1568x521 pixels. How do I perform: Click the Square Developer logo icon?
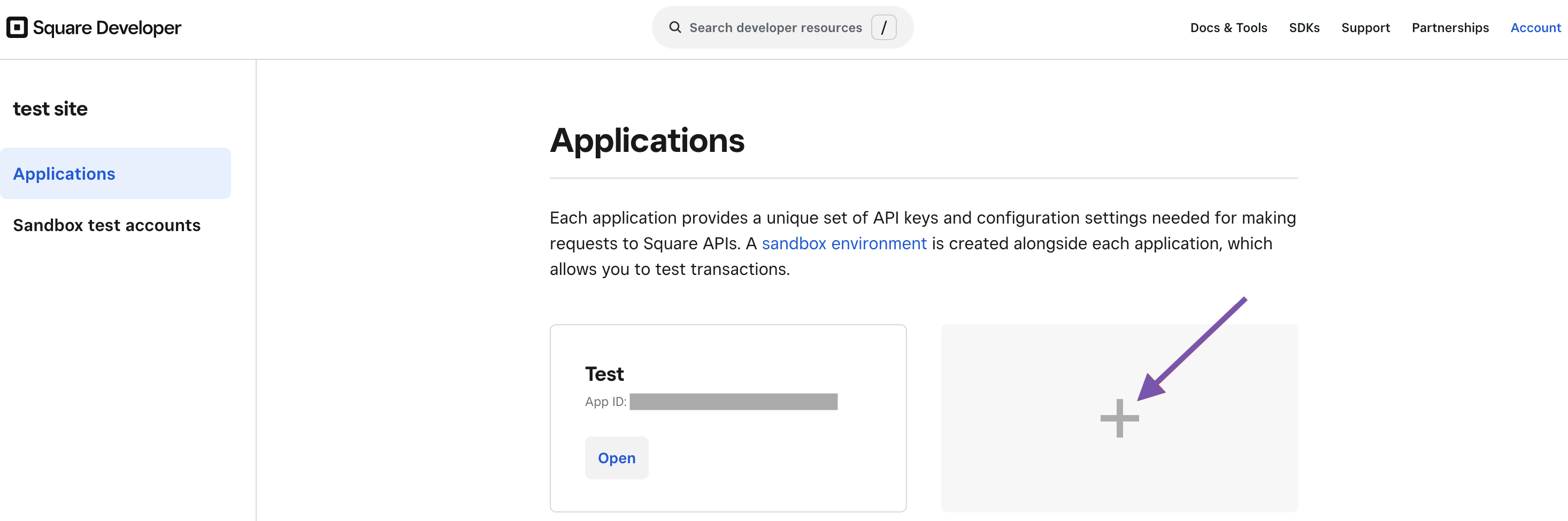[17, 27]
